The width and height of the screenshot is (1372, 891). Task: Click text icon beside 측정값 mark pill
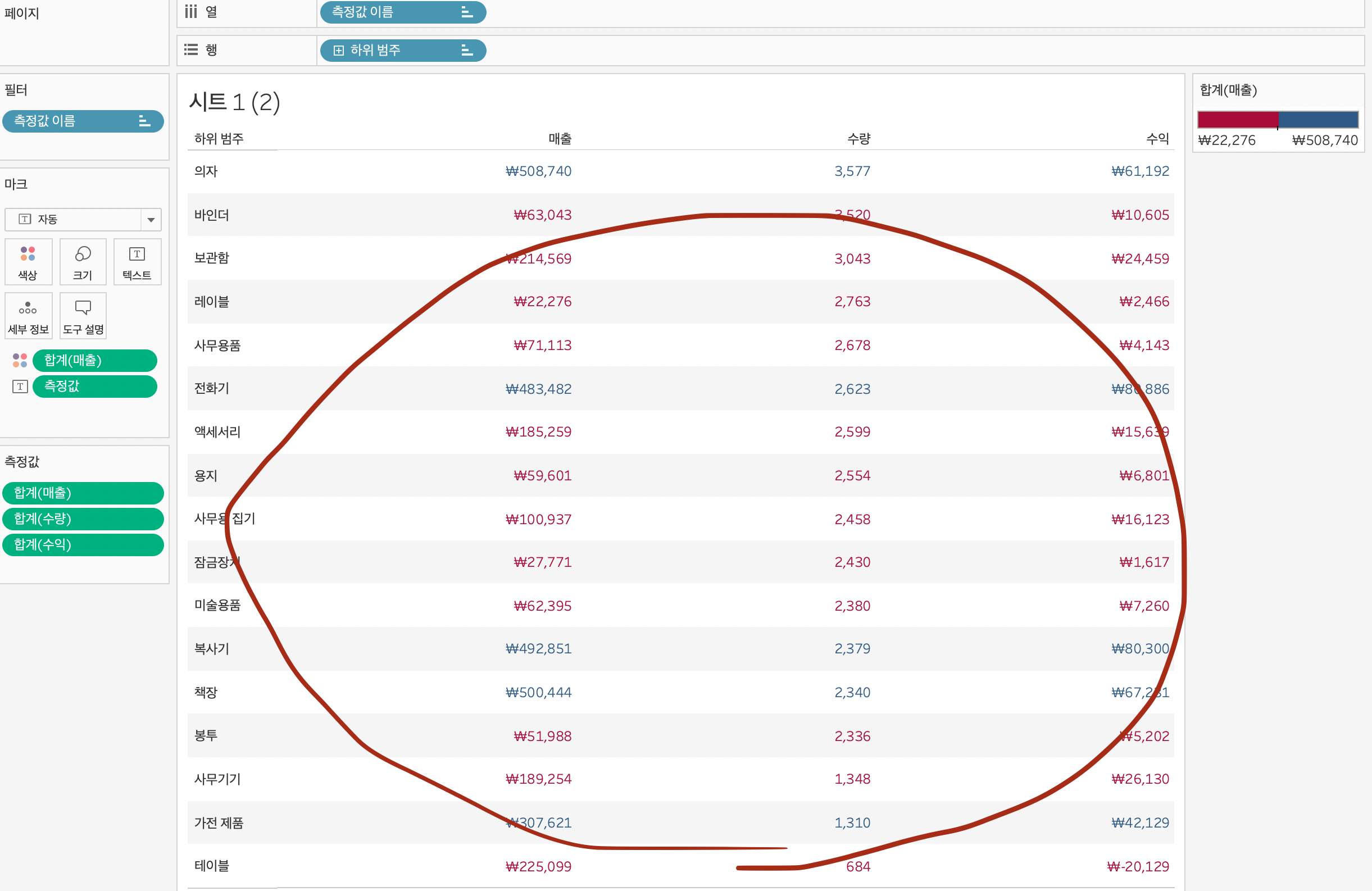[20, 387]
